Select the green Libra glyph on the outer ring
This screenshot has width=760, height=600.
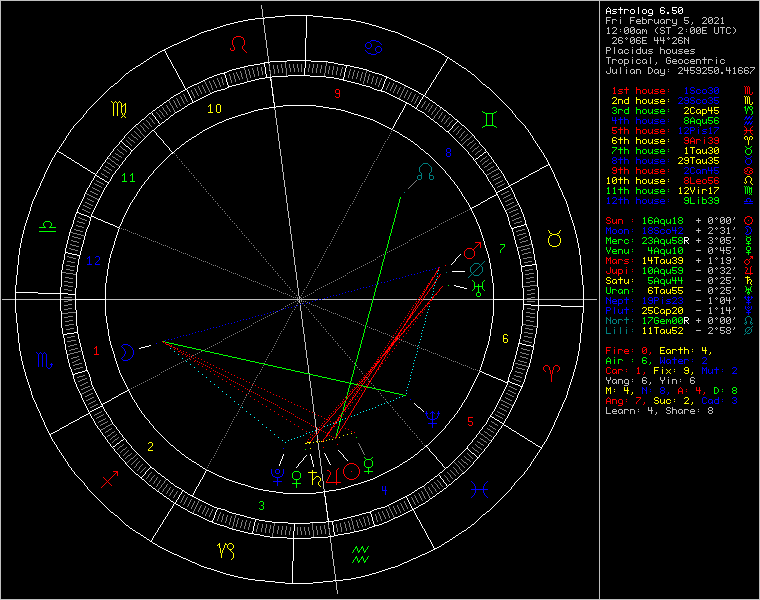point(48,226)
